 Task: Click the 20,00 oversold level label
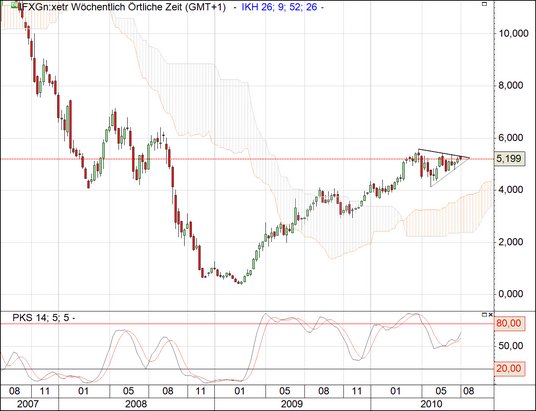509,369
